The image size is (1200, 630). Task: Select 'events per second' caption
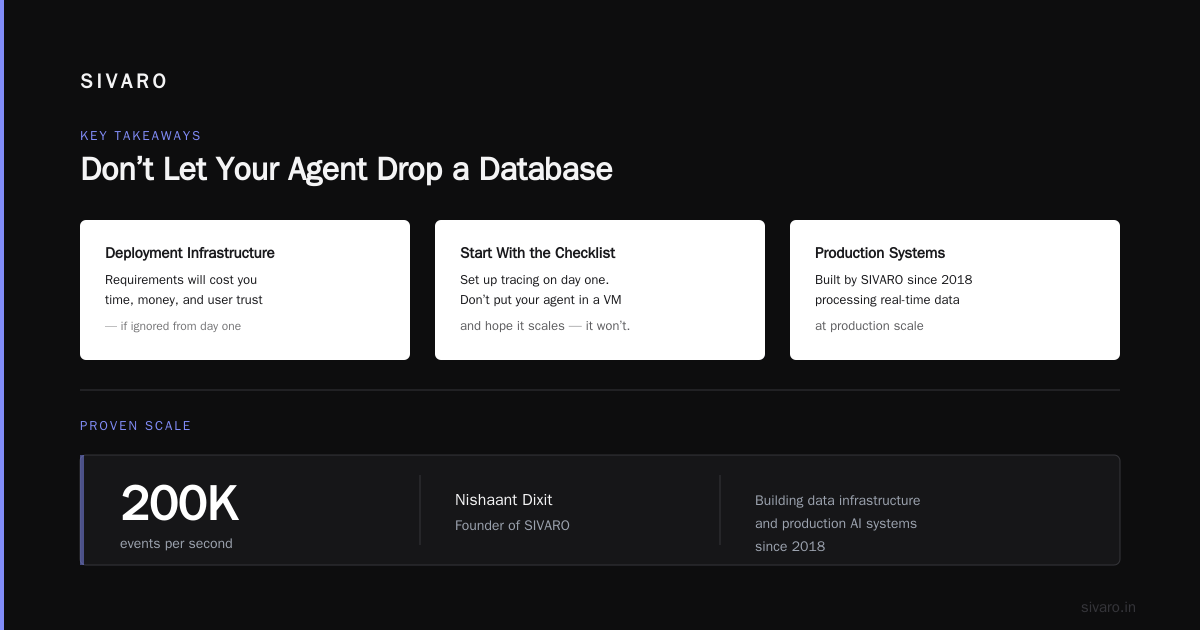[176, 544]
